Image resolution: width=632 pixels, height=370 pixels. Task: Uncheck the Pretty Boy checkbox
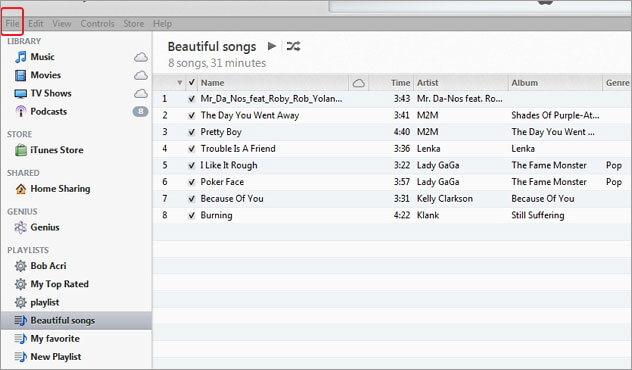tap(191, 132)
